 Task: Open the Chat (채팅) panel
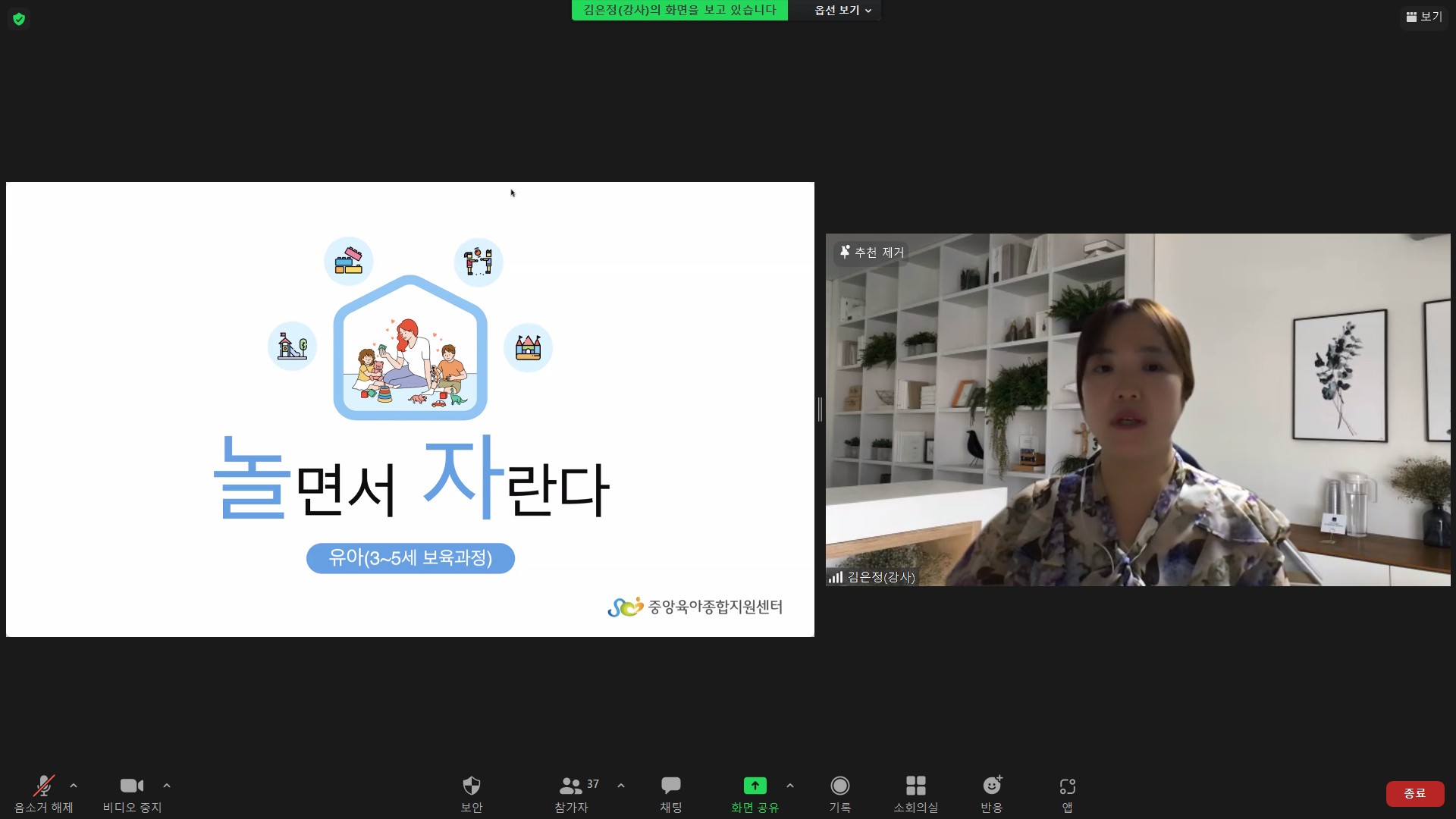click(x=671, y=793)
